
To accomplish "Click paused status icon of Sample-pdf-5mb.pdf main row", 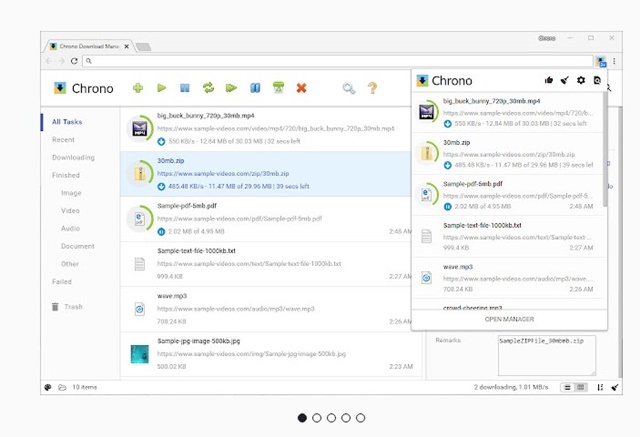I will point(161,231).
